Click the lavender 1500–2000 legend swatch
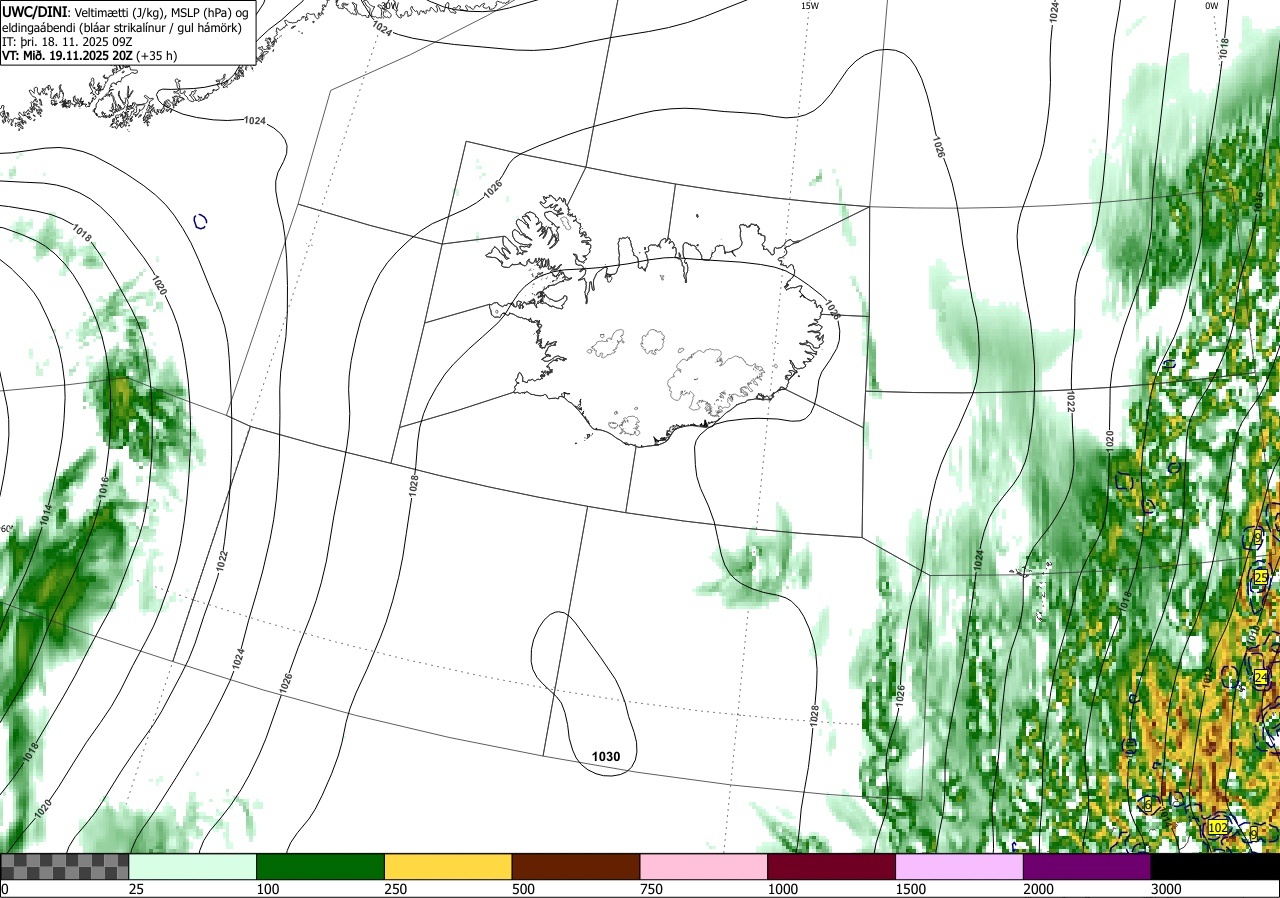This screenshot has height=898, width=1280. click(x=959, y=866)
